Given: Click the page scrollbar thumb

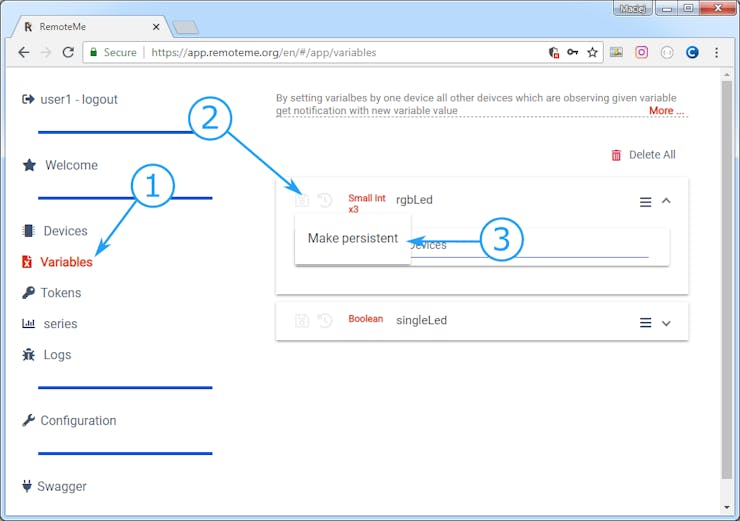Looking at the screenshot, I should pos(727,279).
